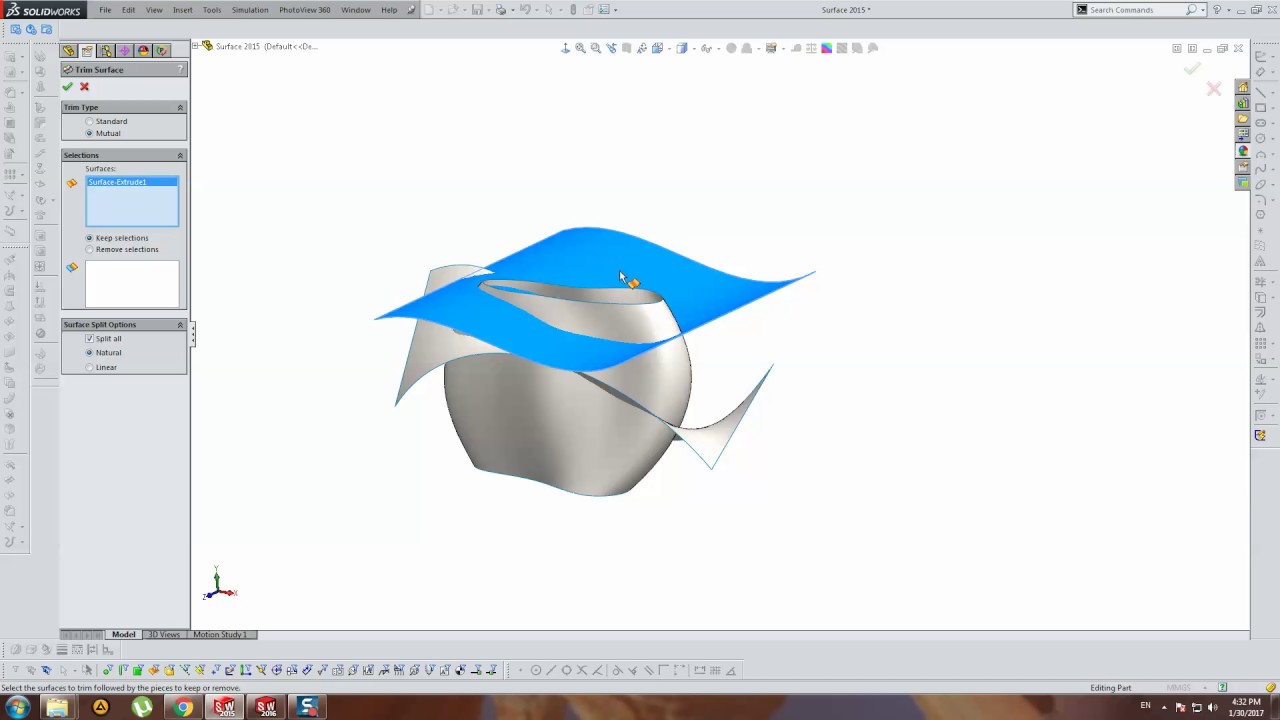This screenshot has width=1280, height=720.
Task: Collapse Surface Split Options section
Action: (x=180, y=324)
